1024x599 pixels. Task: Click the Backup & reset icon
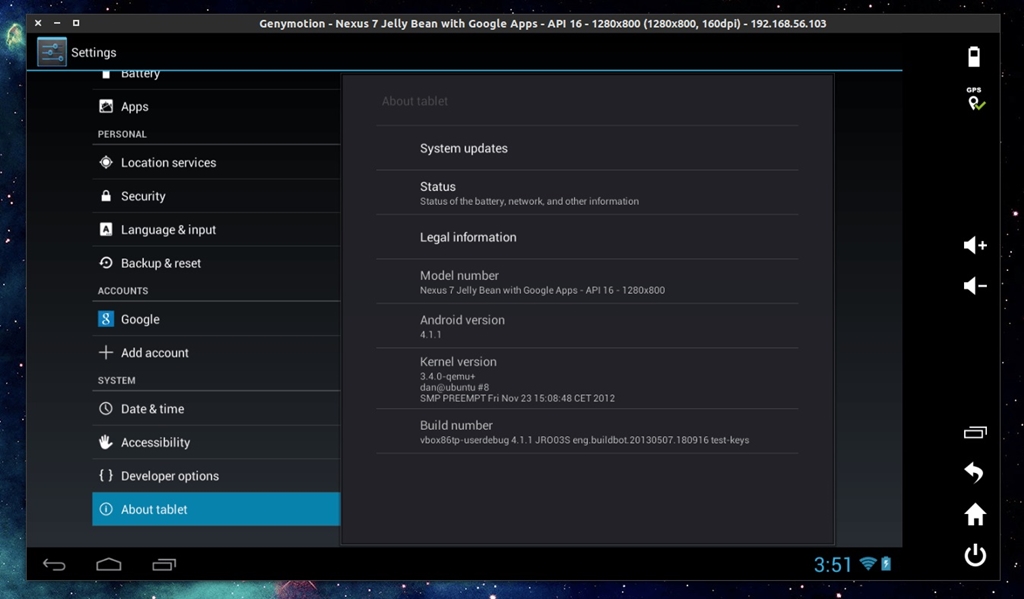pyautogui.click(x=106, y=263)
